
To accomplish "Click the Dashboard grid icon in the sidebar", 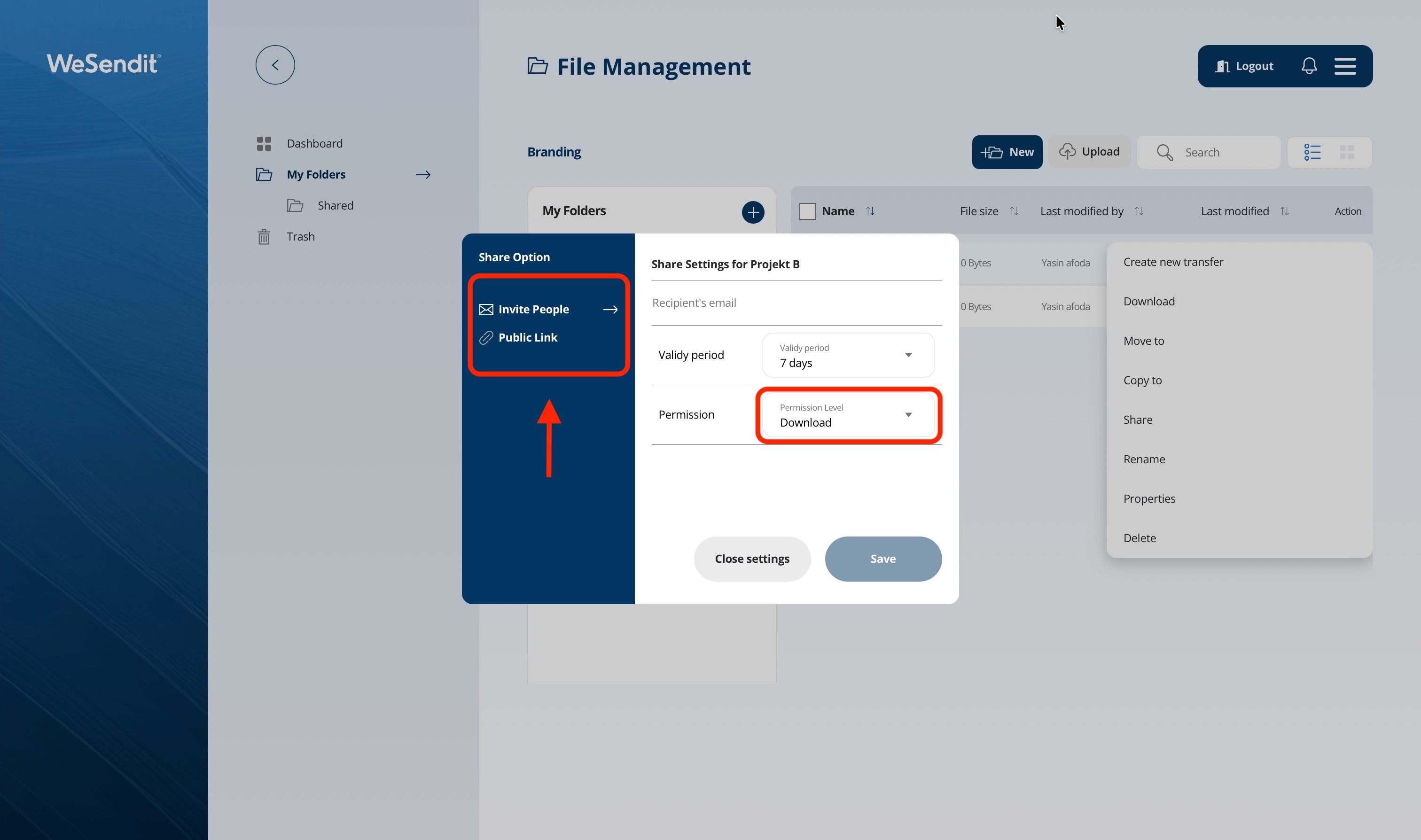I will (x=264, y=144).
